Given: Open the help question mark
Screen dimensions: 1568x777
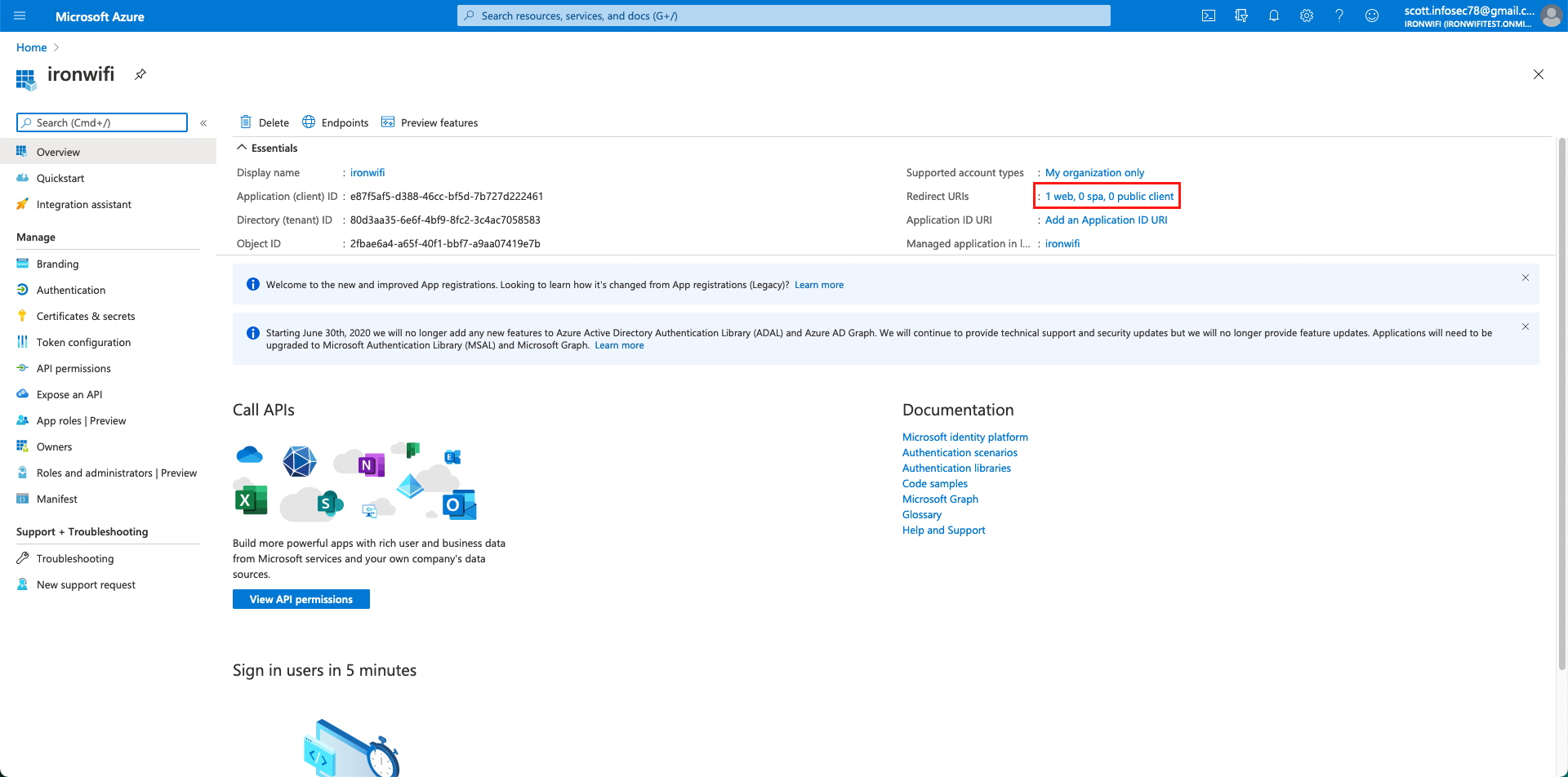Looking at the screenshot, I should coord(1339,16).
